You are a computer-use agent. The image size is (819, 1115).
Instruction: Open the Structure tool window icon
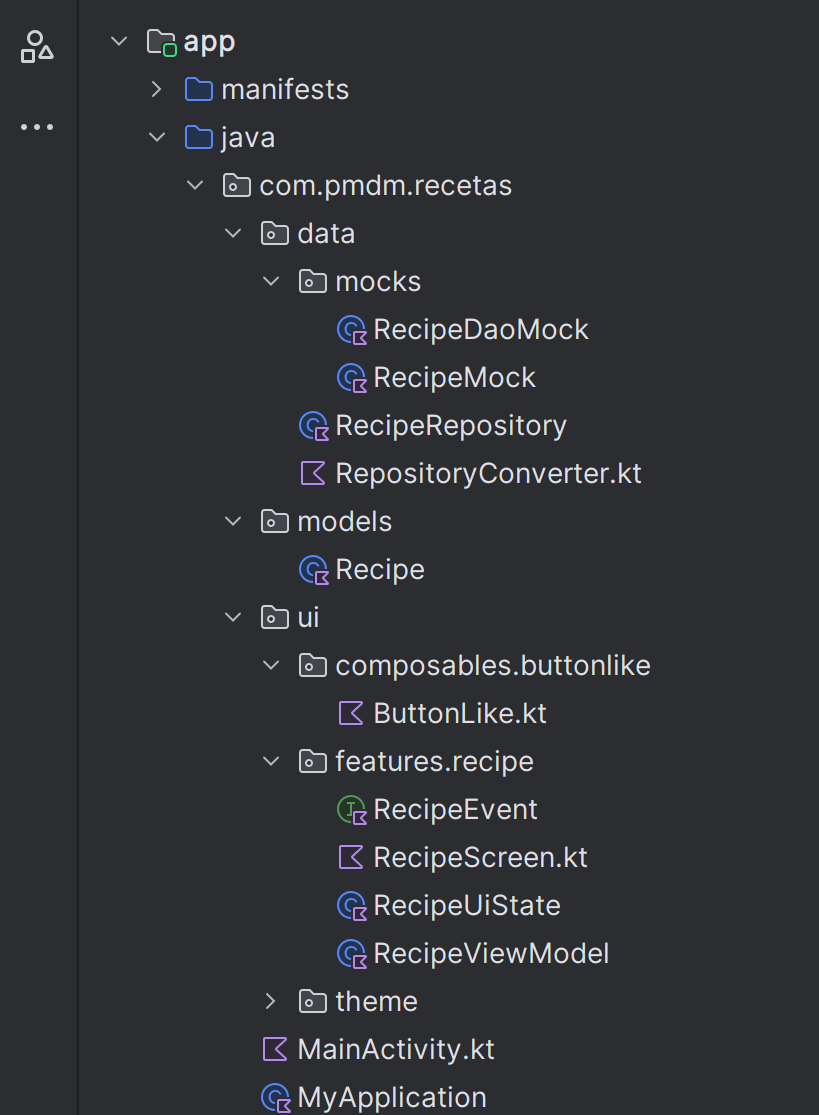click(37, 46)
